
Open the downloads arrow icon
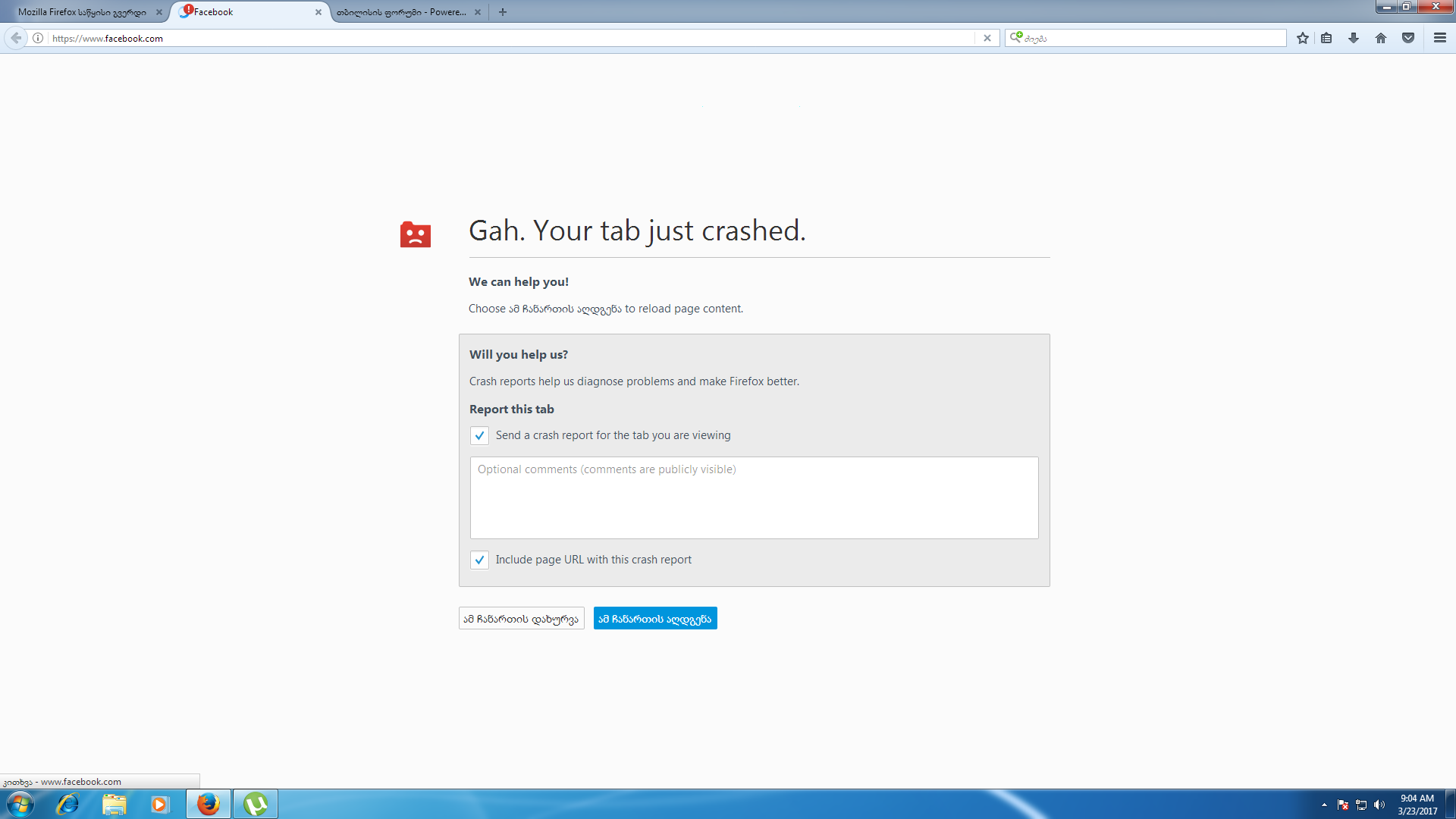[1354, 38]
